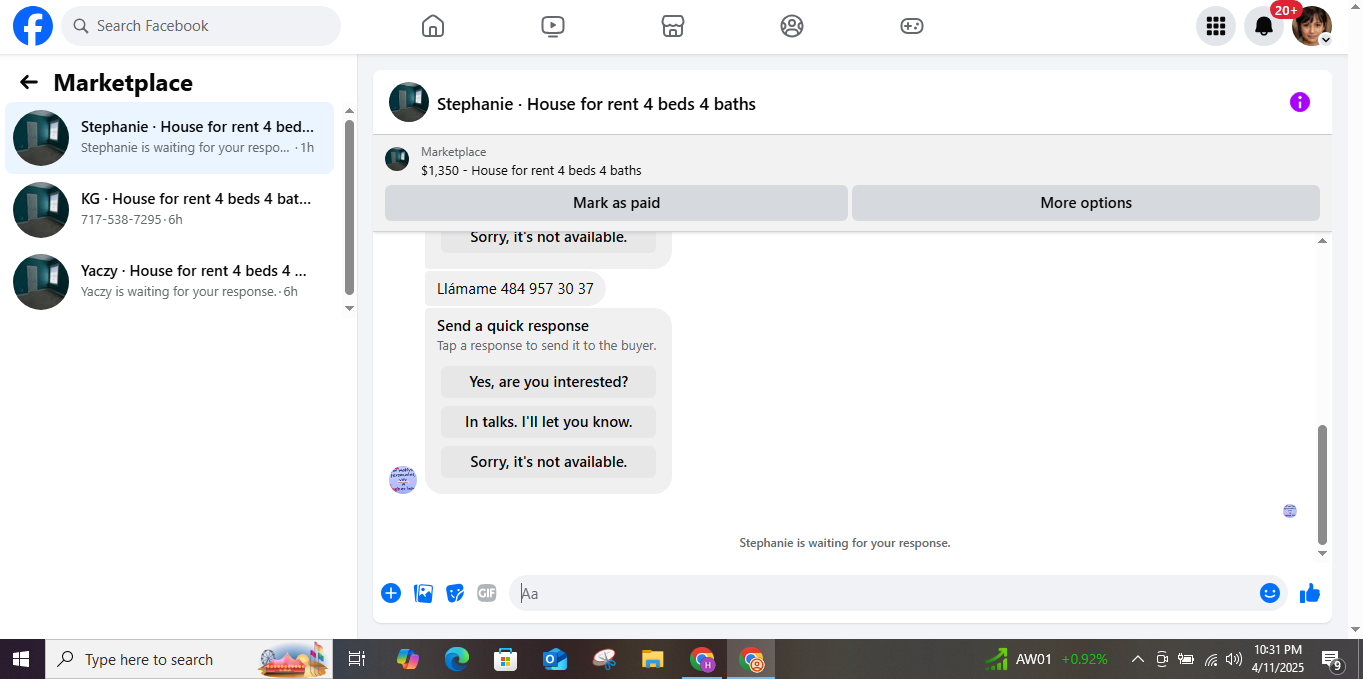Open the AW01 stock widget
The width and height of the screenshot is (1363, 679).
1046,659
